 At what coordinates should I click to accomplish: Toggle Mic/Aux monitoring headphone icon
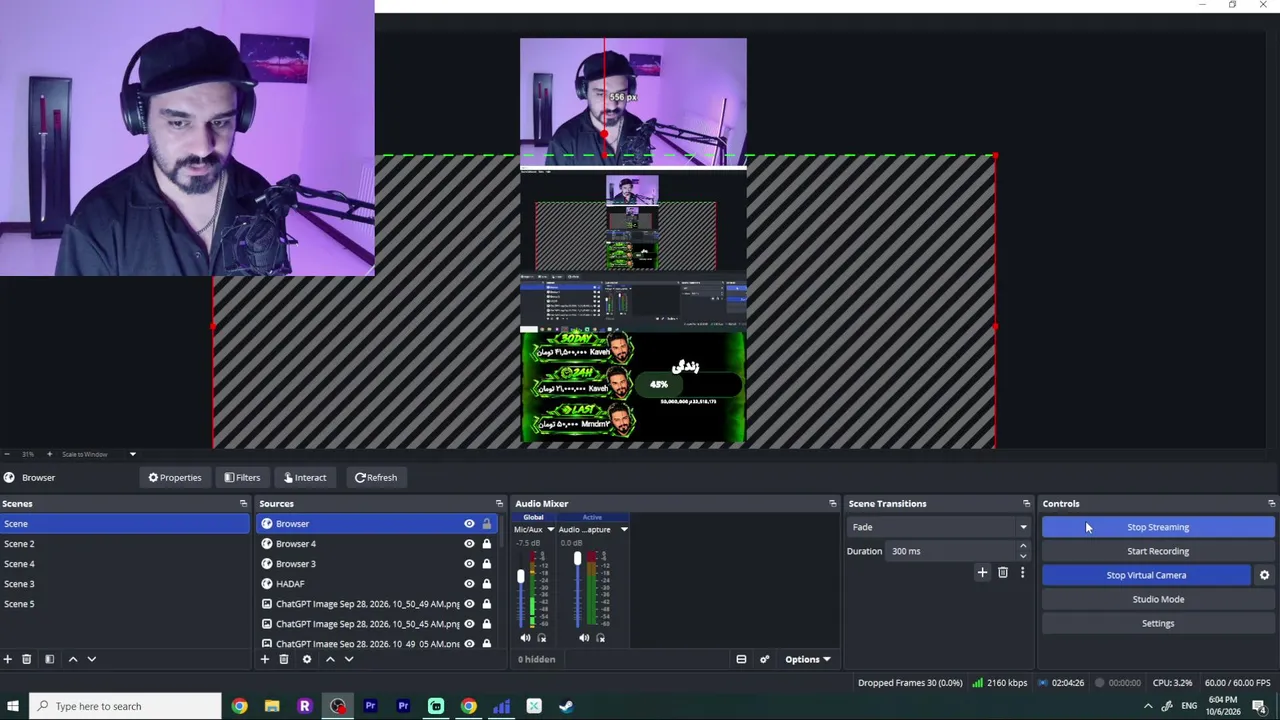tap(542, 638)
